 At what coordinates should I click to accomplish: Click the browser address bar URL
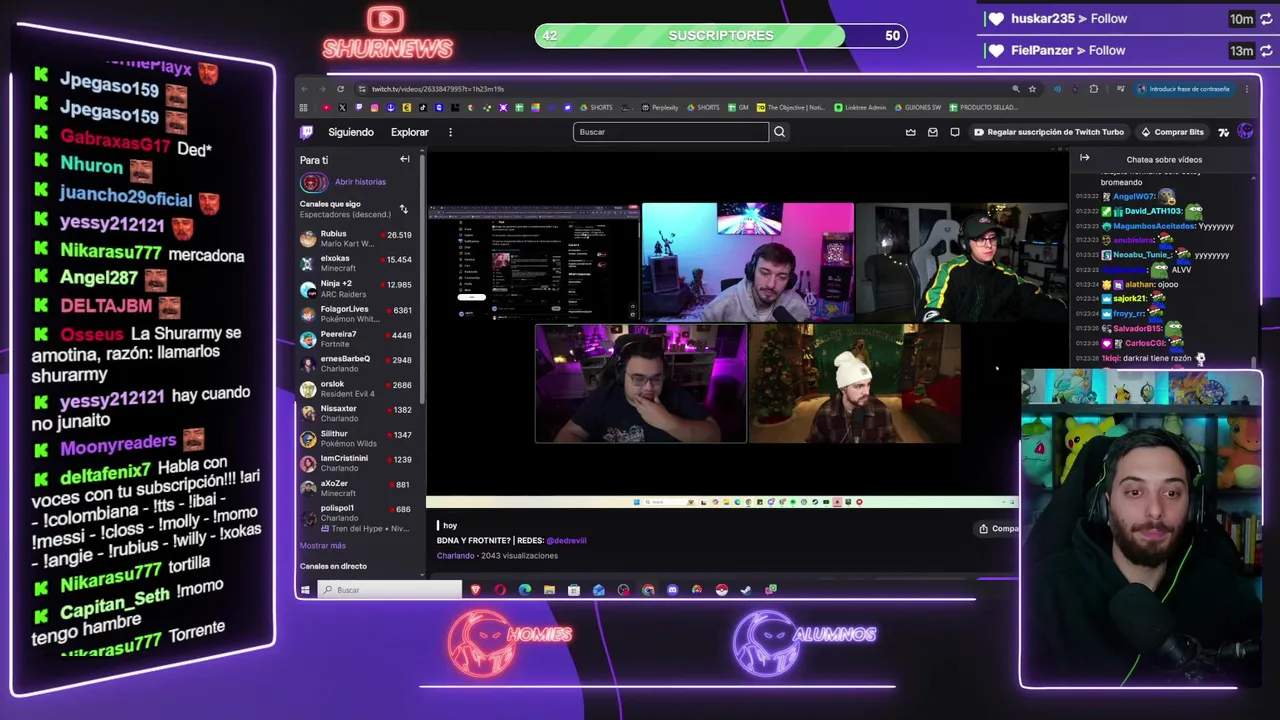[438, 89]
